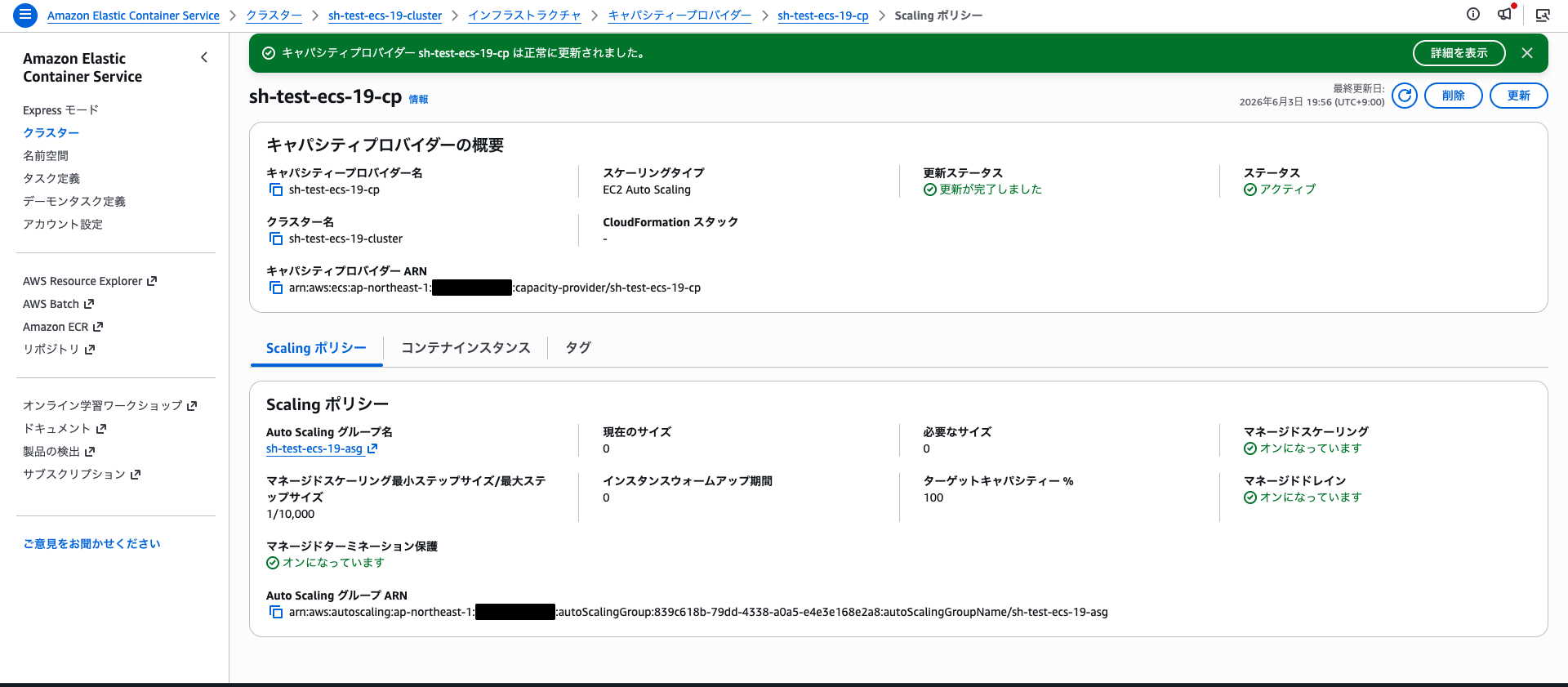Click the refresh circular arrow button

click(x=1405, y=96)
